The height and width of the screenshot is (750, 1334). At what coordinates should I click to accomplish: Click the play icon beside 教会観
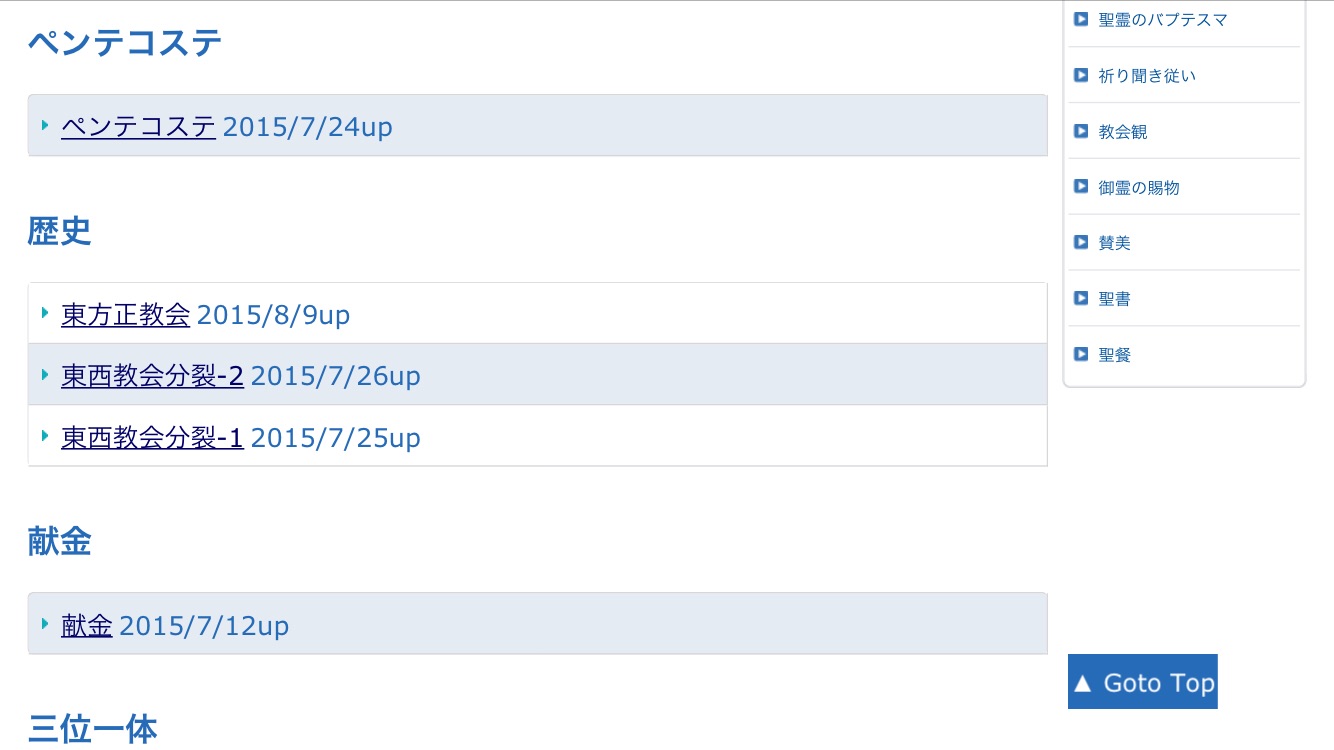coord(1080,131)
